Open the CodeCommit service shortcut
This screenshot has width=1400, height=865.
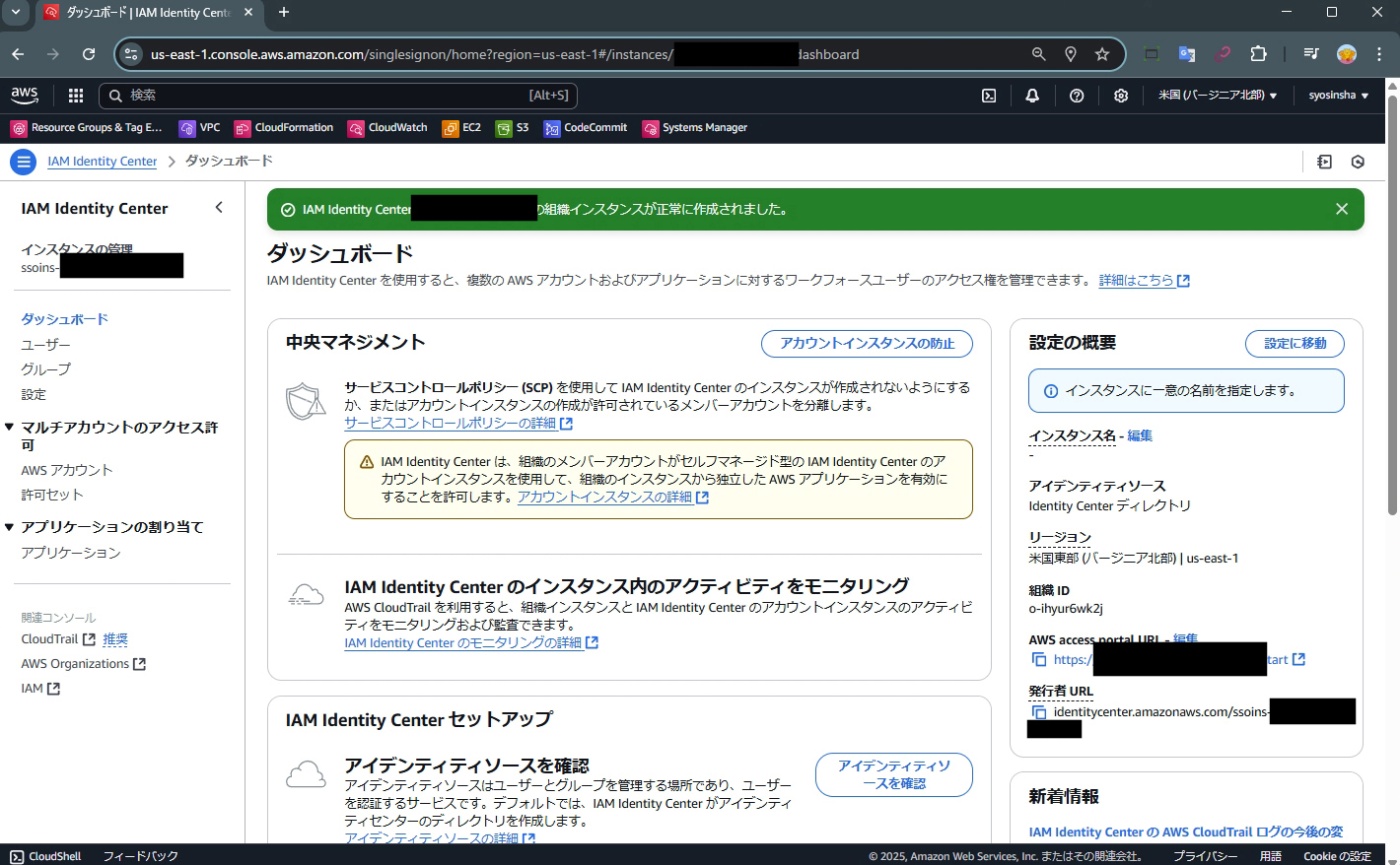(586, 128)
